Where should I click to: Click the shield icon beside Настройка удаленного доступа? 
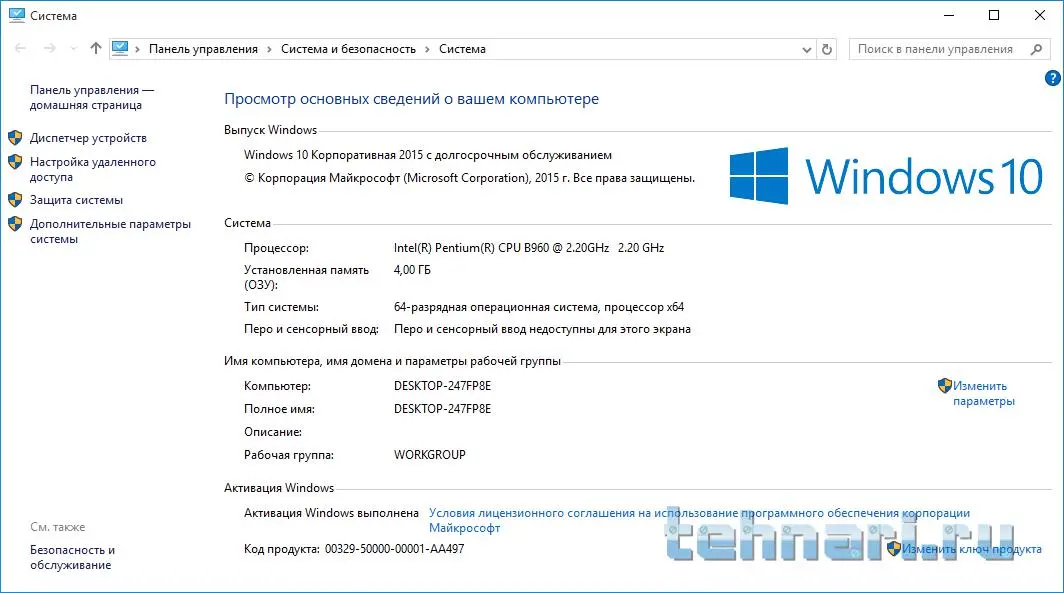click(x=15, y=161)
